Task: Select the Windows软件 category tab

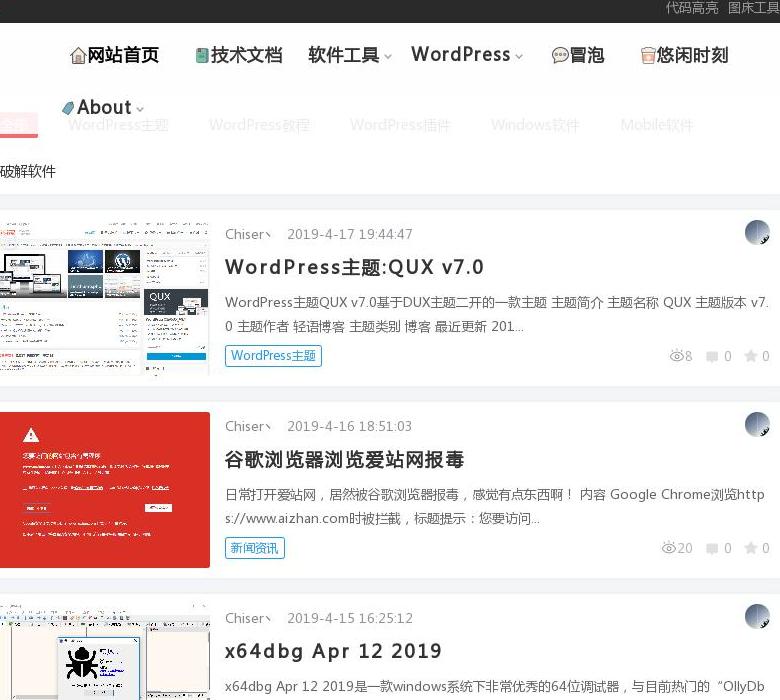Action: tap(535, 124)
